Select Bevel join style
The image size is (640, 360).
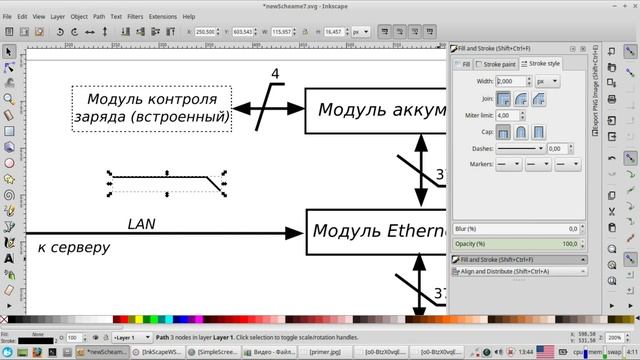[x=539, y=99]
